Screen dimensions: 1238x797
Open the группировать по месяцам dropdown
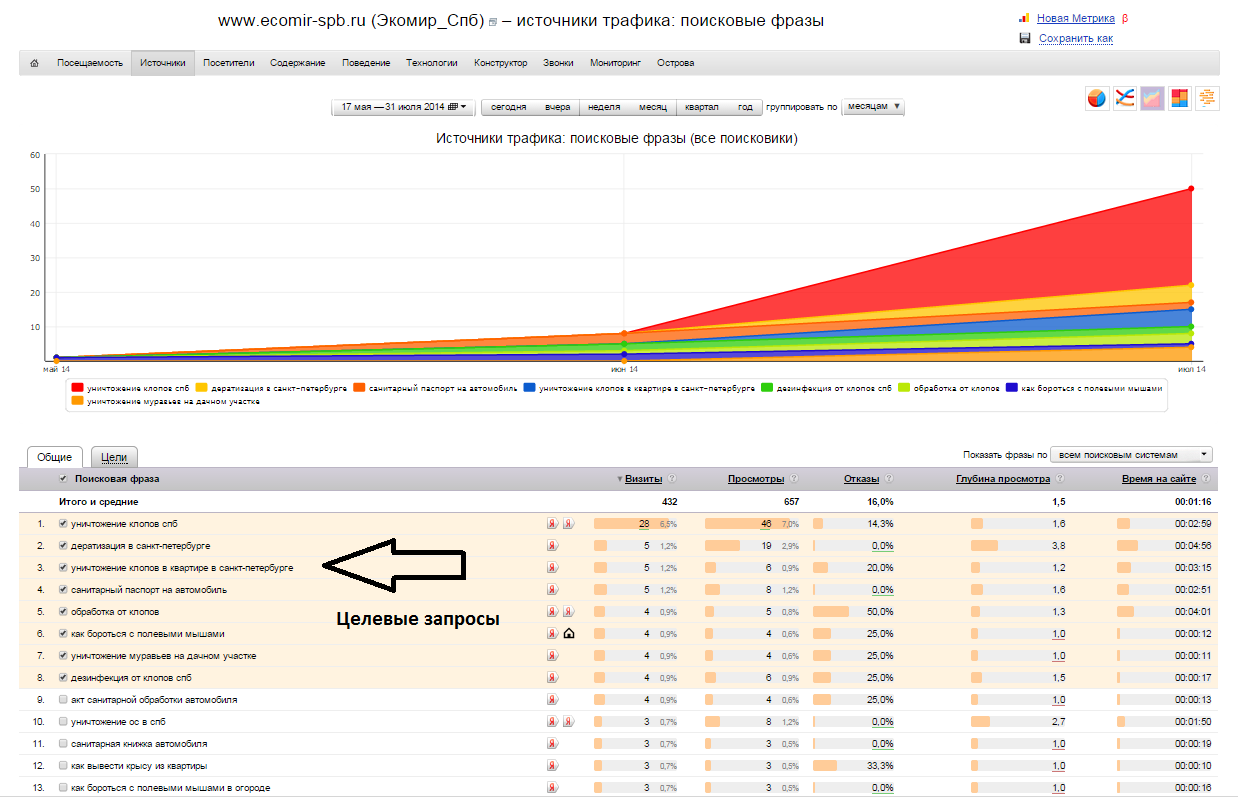tap(873, 107)
